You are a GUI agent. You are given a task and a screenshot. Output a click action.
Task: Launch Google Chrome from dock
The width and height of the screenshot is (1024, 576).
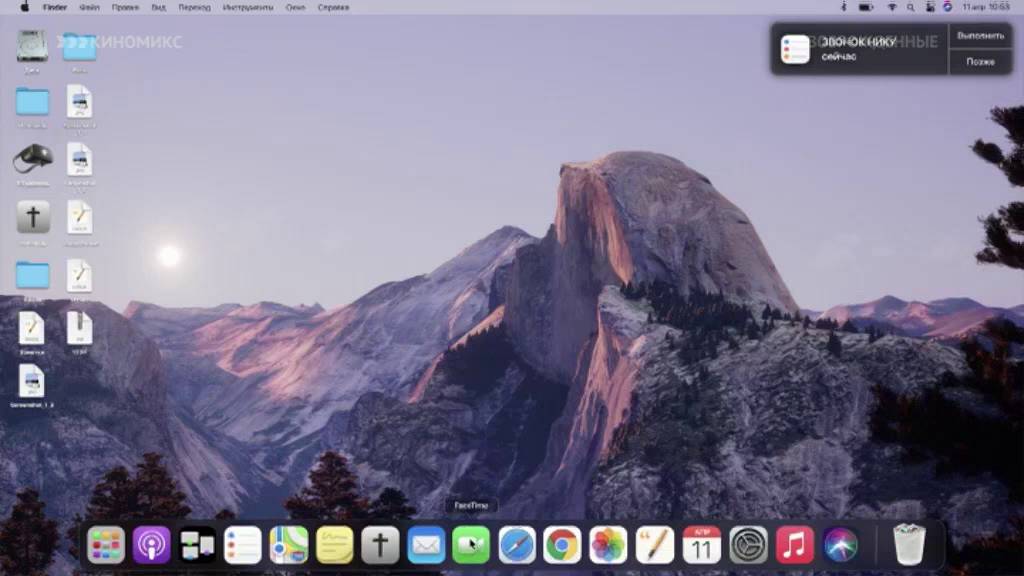click(562, 545)
